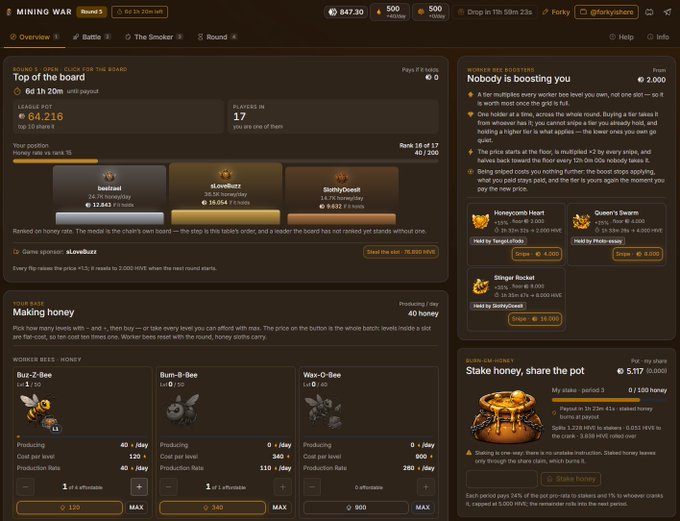680x521 pixels.
Task: Click MAX for Buz-Z-Bee
Action: point(136,507)
